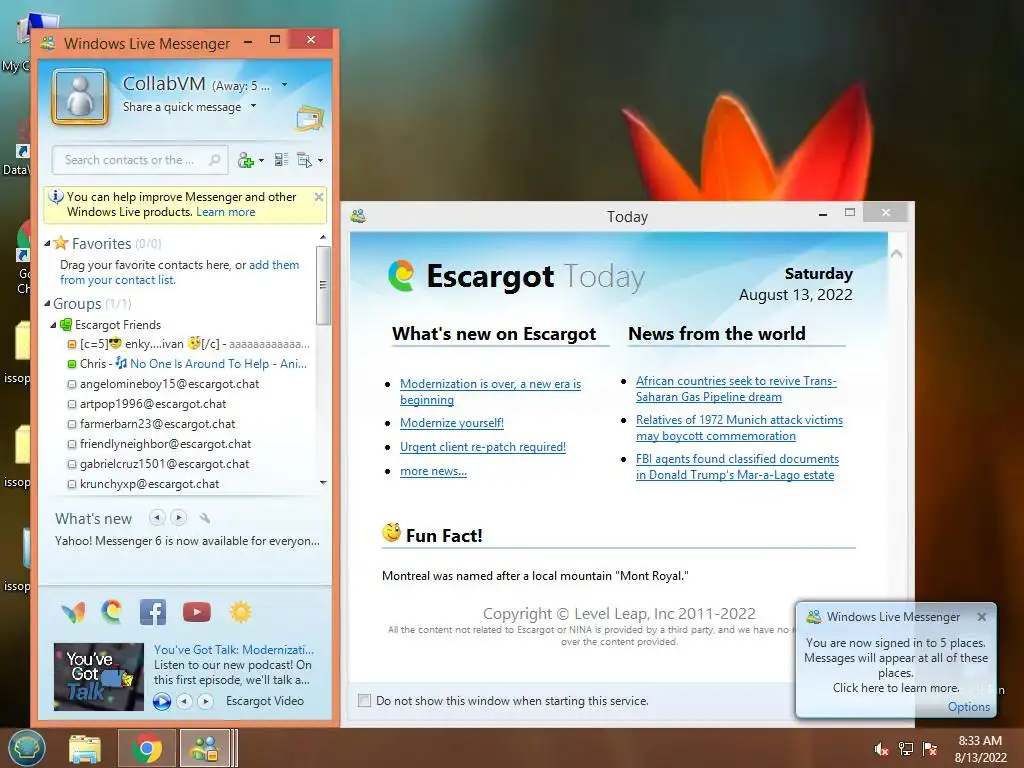Open the Escargot icon in bottom bar
Viewport: 1024px width, 768px height.
112,612
